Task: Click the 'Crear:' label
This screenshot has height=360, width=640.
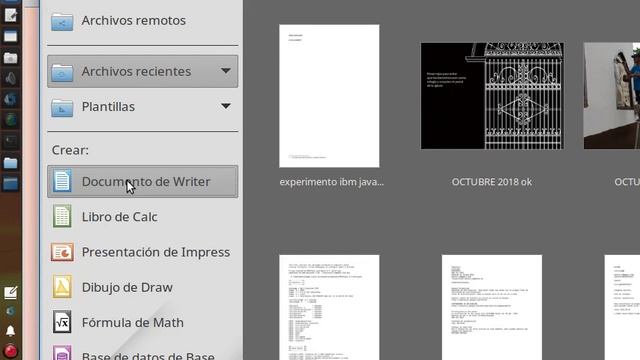Action: click(70, 150)
